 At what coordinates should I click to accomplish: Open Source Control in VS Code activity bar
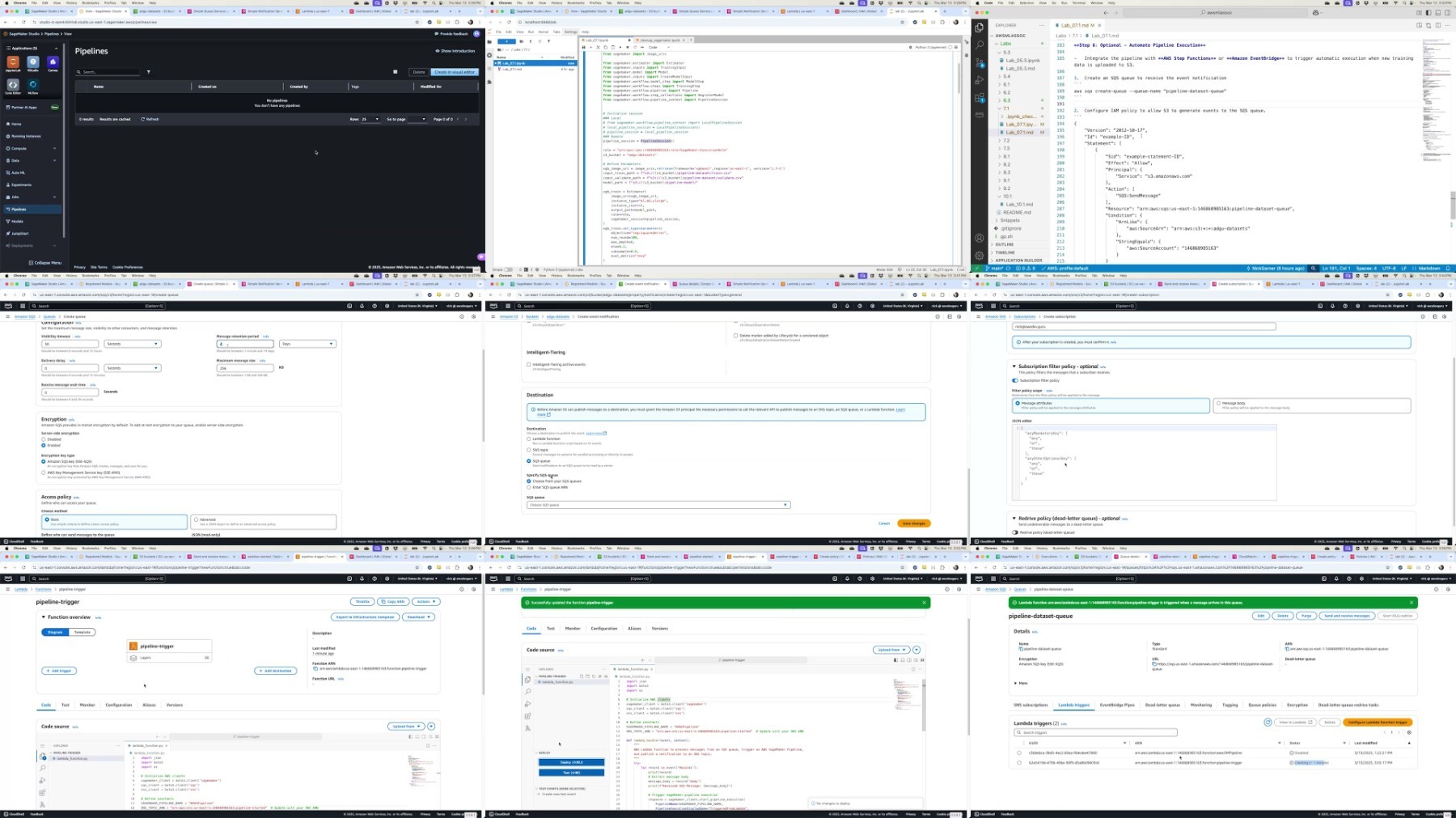pos(980,62)
